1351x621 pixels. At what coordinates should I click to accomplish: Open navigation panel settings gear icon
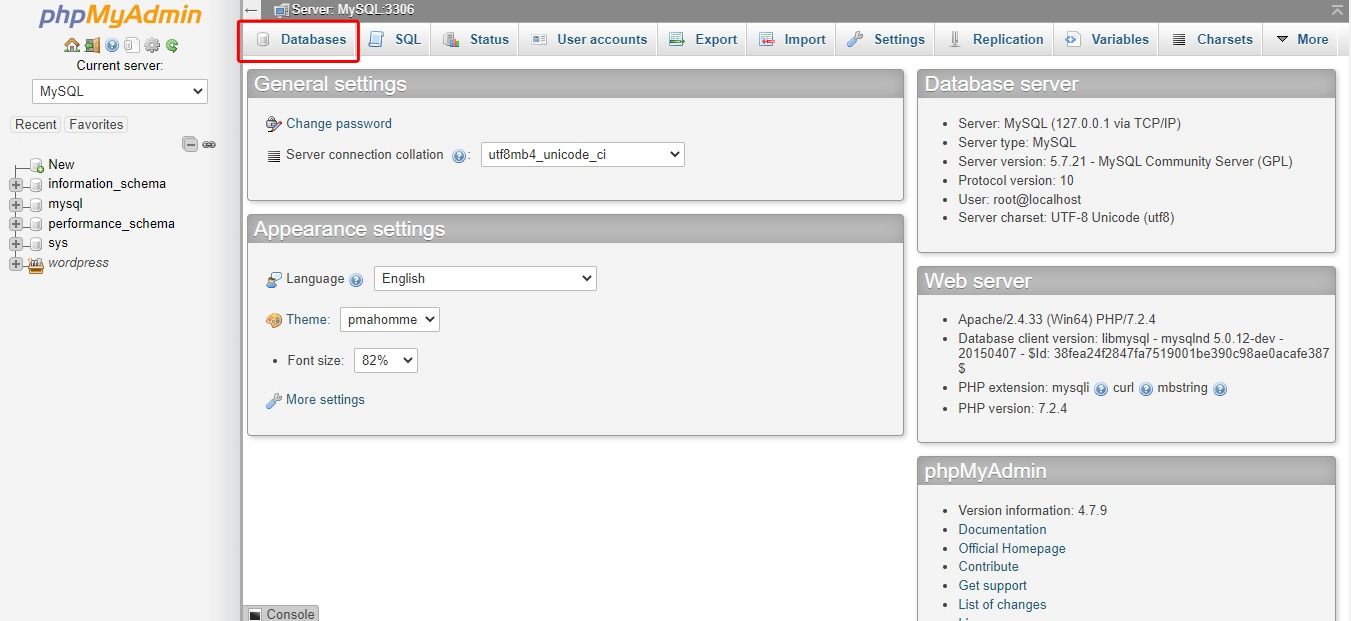pos(152,45)
